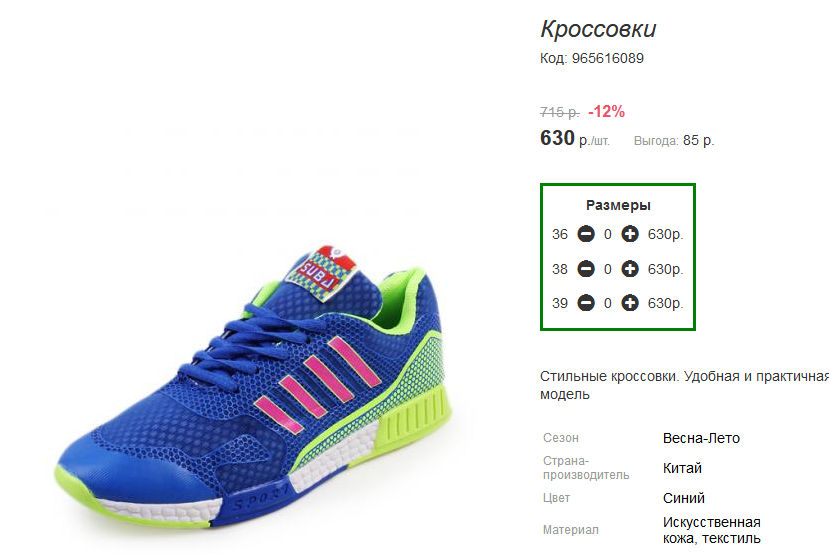
Task: Click the quantity value for size 36
Action: click(x=608, y=235)
